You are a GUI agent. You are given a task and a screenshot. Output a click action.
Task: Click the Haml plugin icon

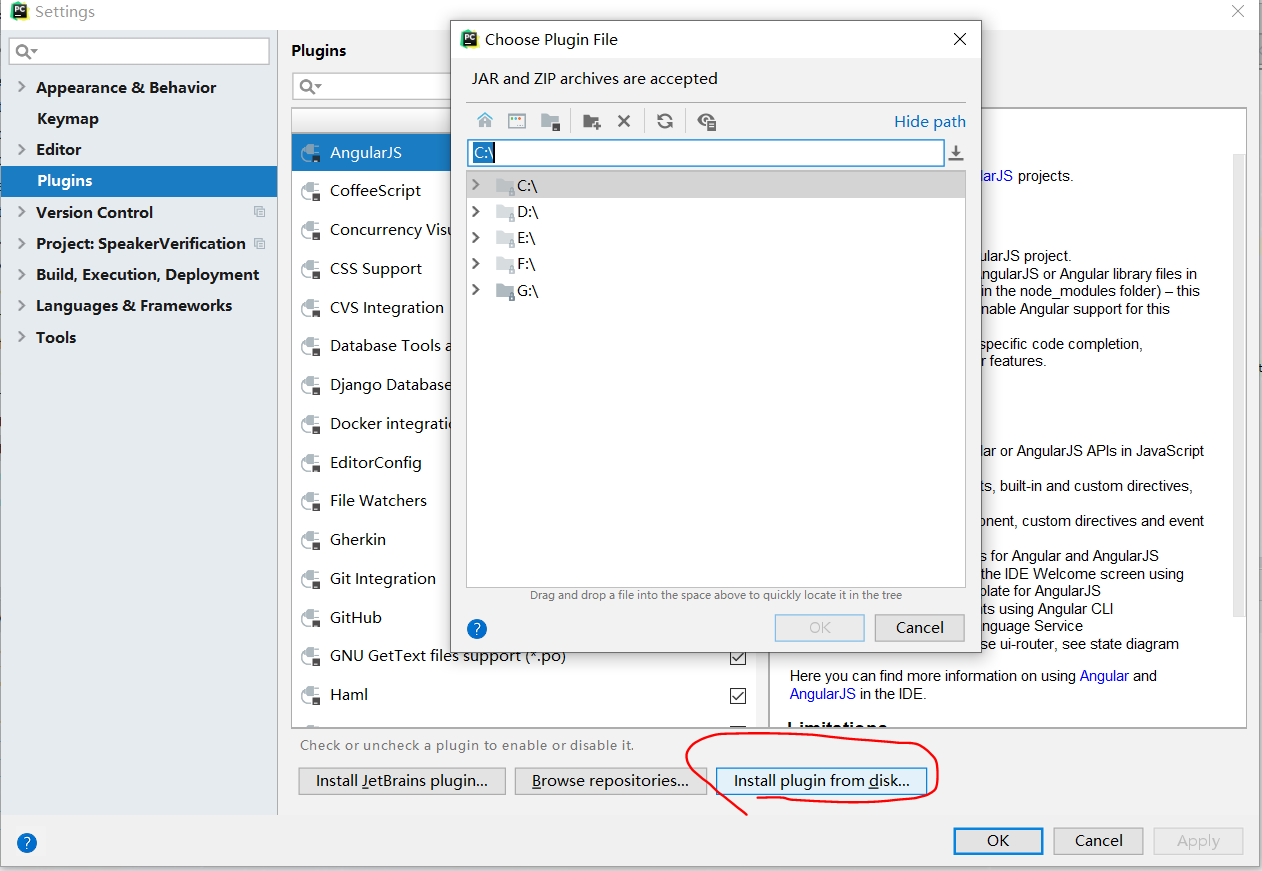[311, 695]
